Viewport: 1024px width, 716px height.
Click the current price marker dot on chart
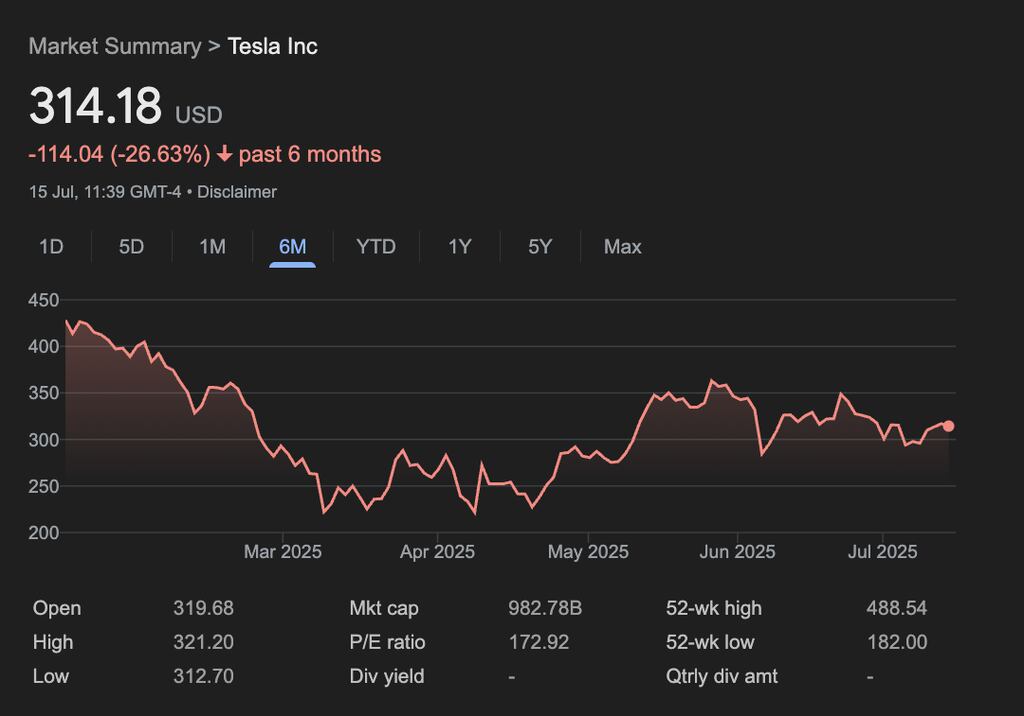tap(948, 426)
